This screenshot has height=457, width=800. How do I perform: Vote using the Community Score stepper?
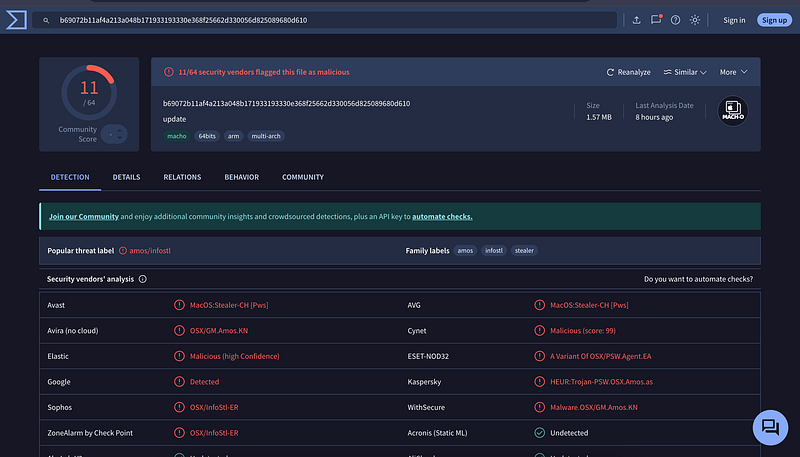(114, 133)
